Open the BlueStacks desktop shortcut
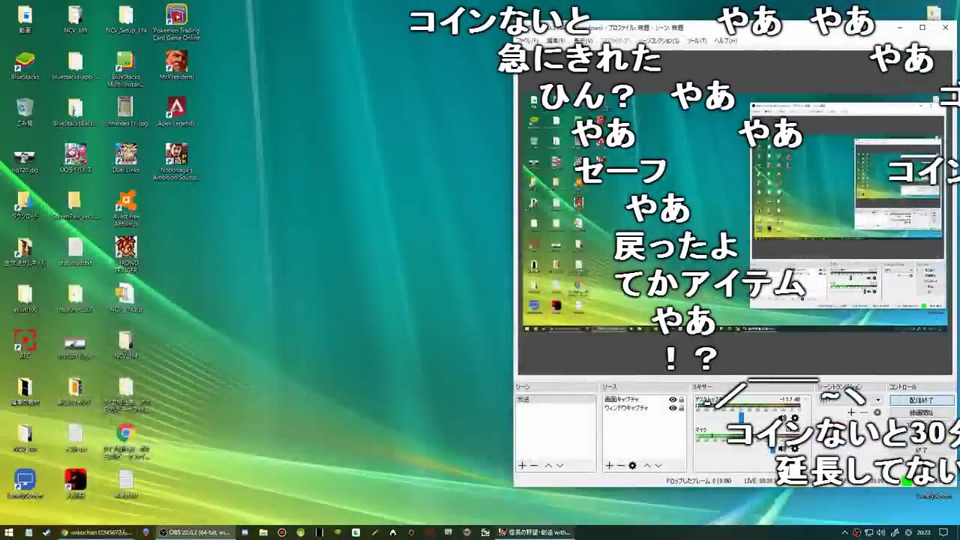This screenshot has width=960, height=540. click(x=25, y=66)
